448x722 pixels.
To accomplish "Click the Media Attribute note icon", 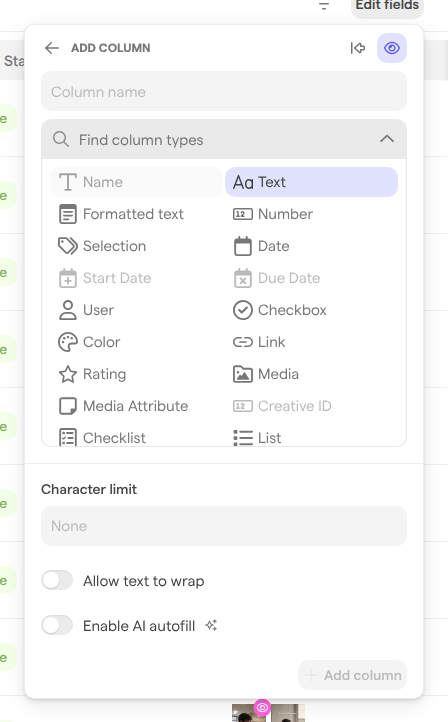I will 68,406.
